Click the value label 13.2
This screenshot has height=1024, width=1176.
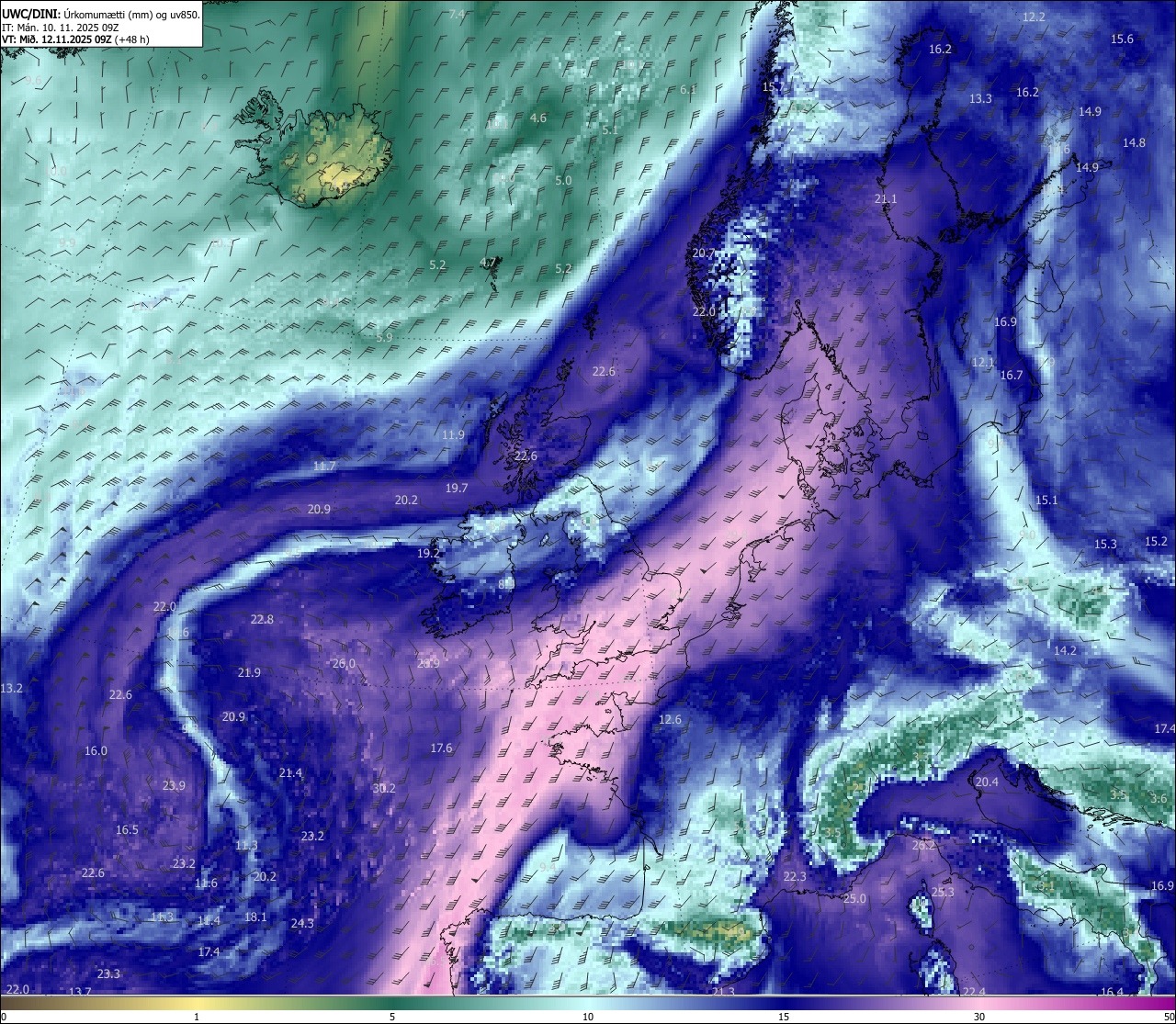coord(11,688)
